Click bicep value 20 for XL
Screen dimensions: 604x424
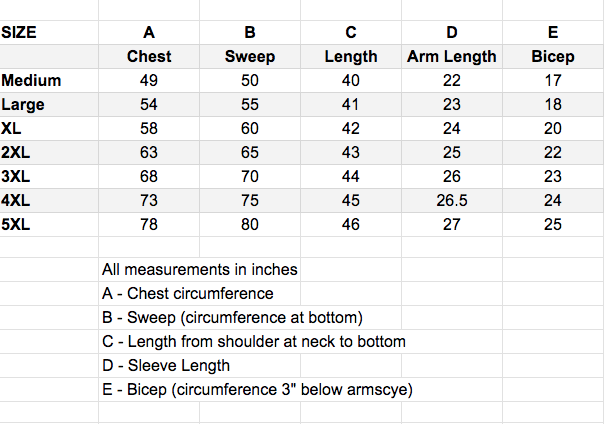[552, 128]
